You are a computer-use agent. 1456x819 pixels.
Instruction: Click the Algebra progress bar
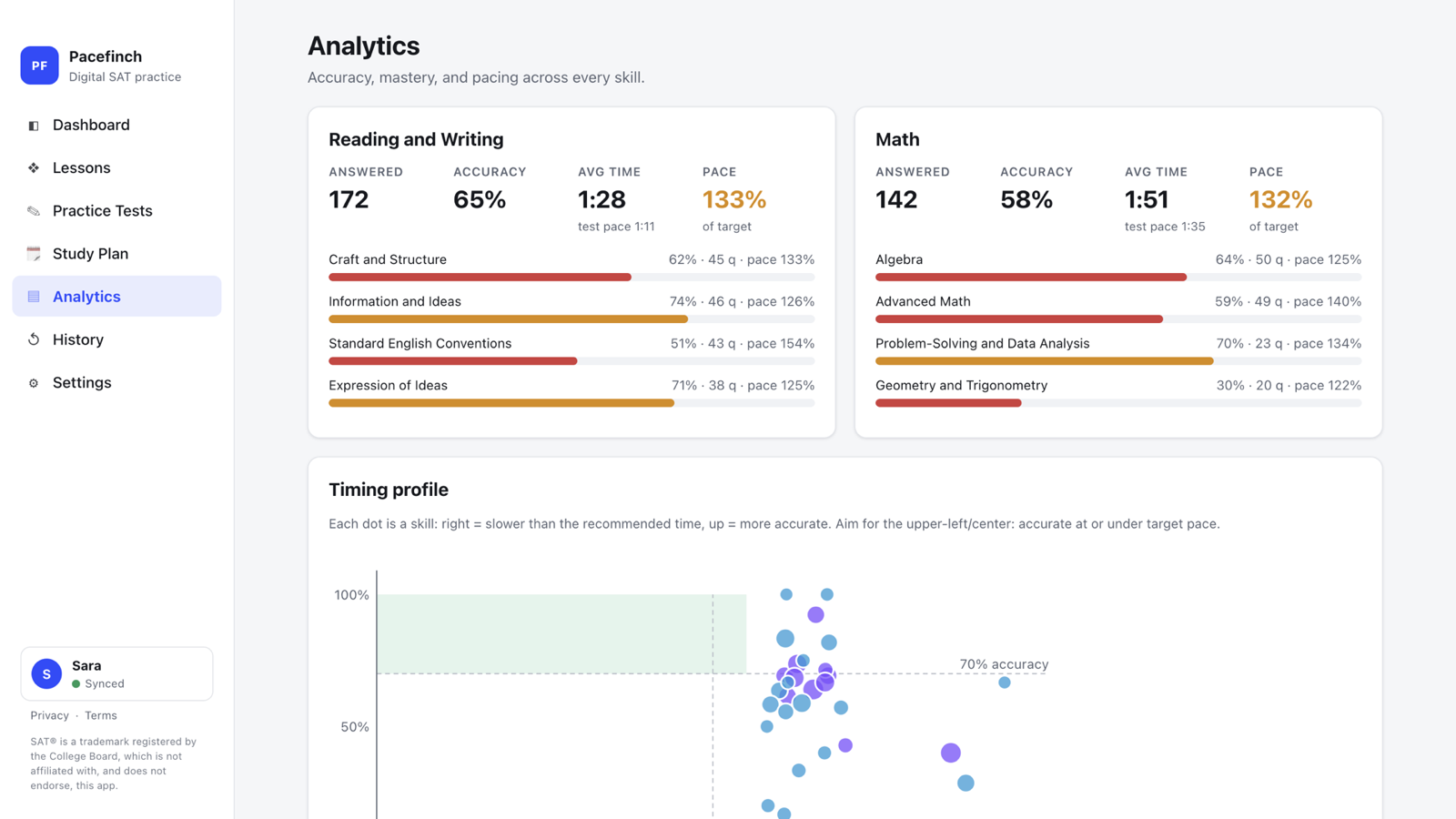(1118, 277)
